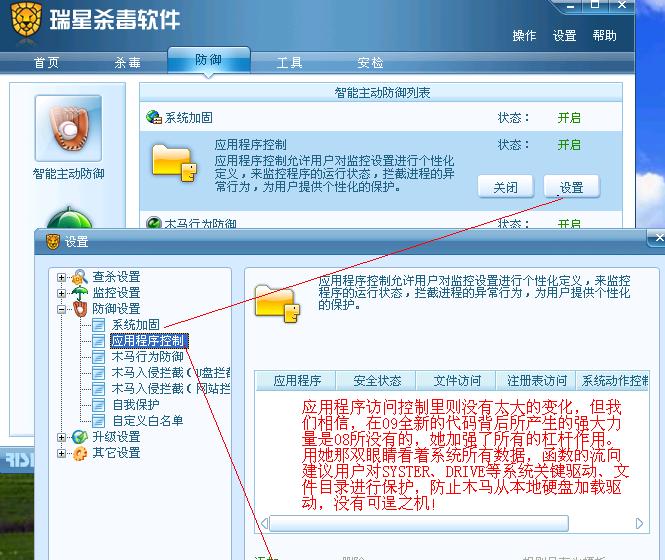Select 系统加固 in the settings tree
Image resolution: width=665 pixels, height=560 pixels.
(x=136, y=325)
